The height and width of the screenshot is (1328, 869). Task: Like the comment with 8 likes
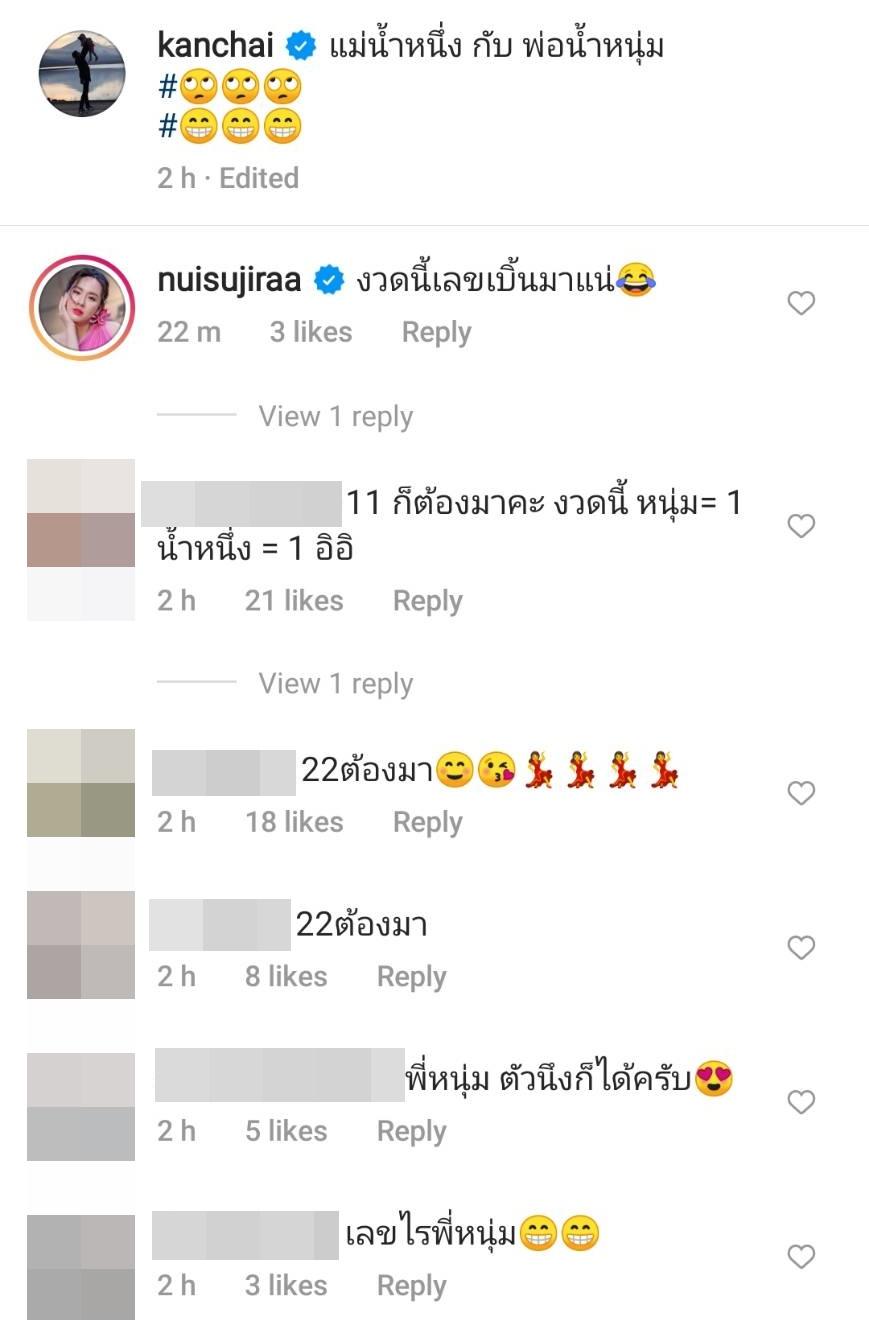(x=801, y=947)
